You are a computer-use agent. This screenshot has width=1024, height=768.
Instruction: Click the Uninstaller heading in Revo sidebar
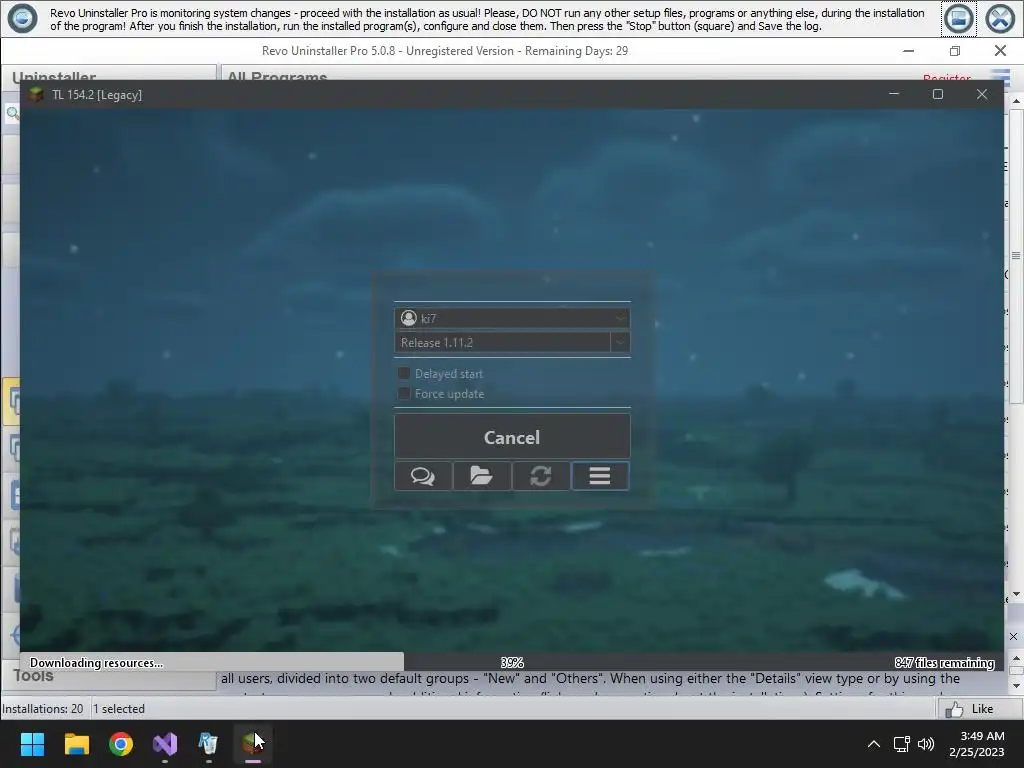[54, 76]
